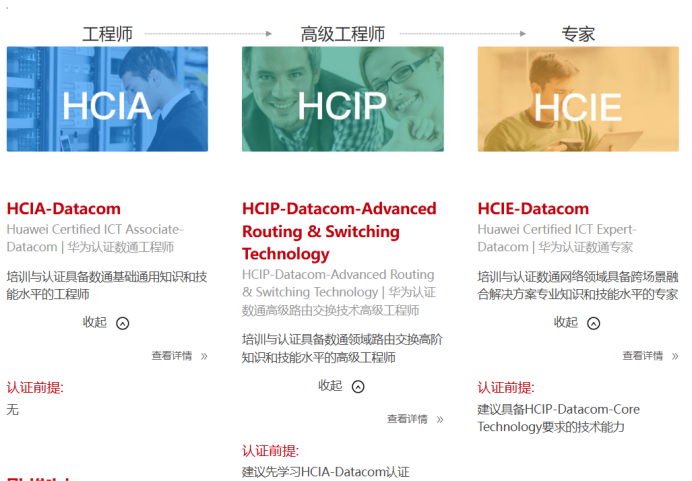This screenshot has width=692, height=481.
Task: Collapse the HCIA-Datacom card via 收起 text
Action: 94,322
